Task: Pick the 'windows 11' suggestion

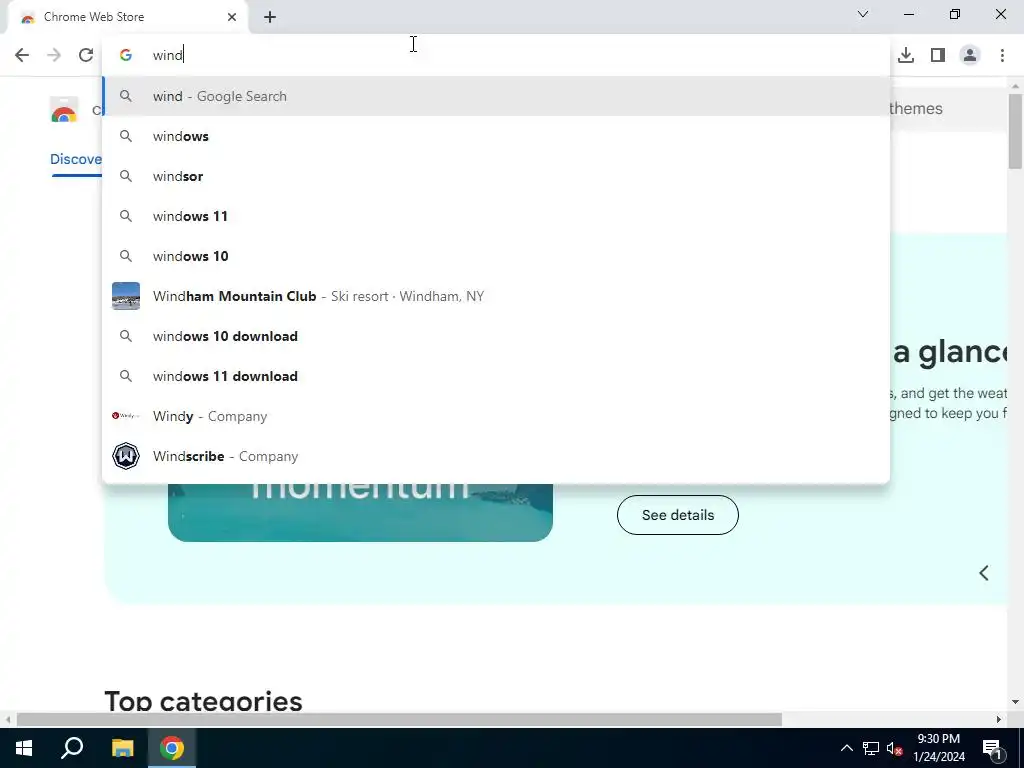Action: 496,216
